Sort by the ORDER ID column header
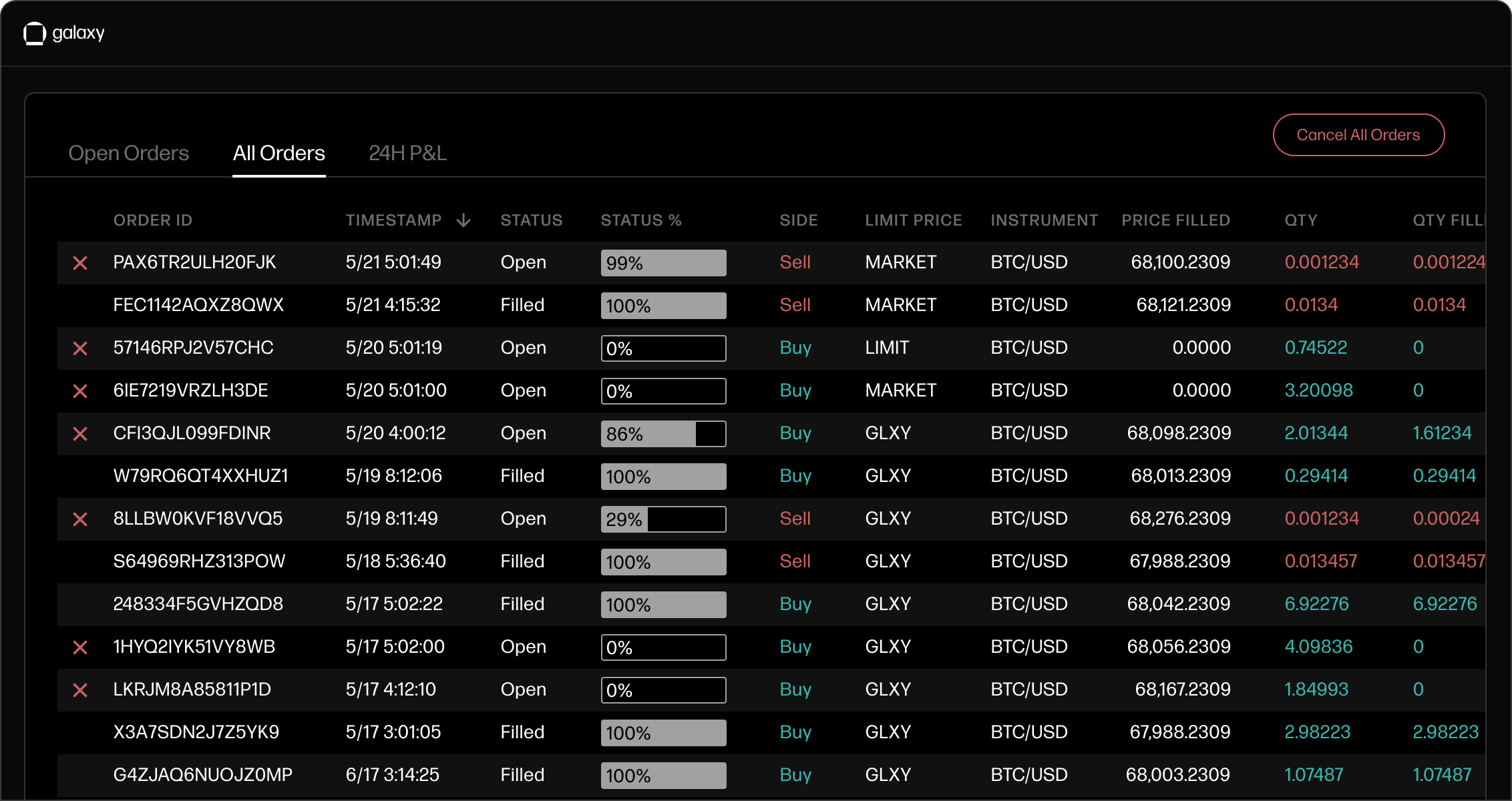 (x=153, y=220)
